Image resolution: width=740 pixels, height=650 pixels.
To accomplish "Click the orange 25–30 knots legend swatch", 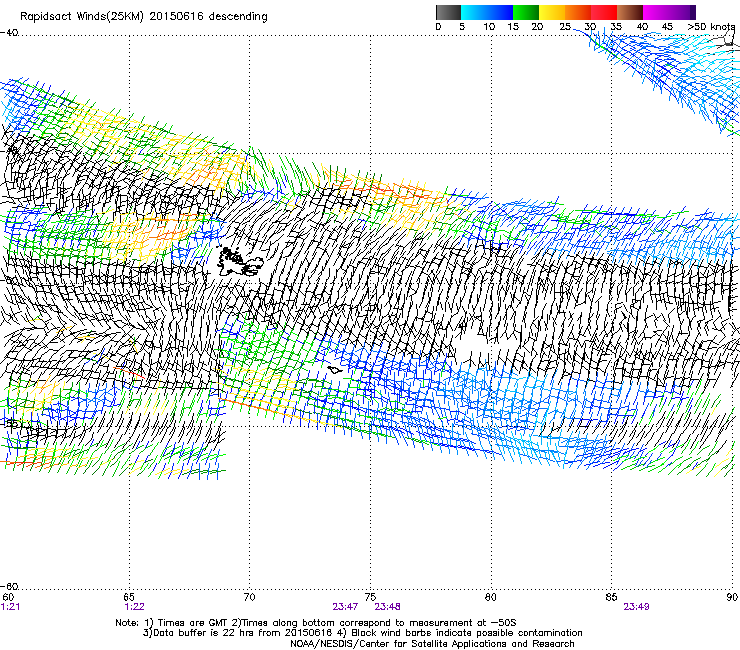I will click(578, 12).
